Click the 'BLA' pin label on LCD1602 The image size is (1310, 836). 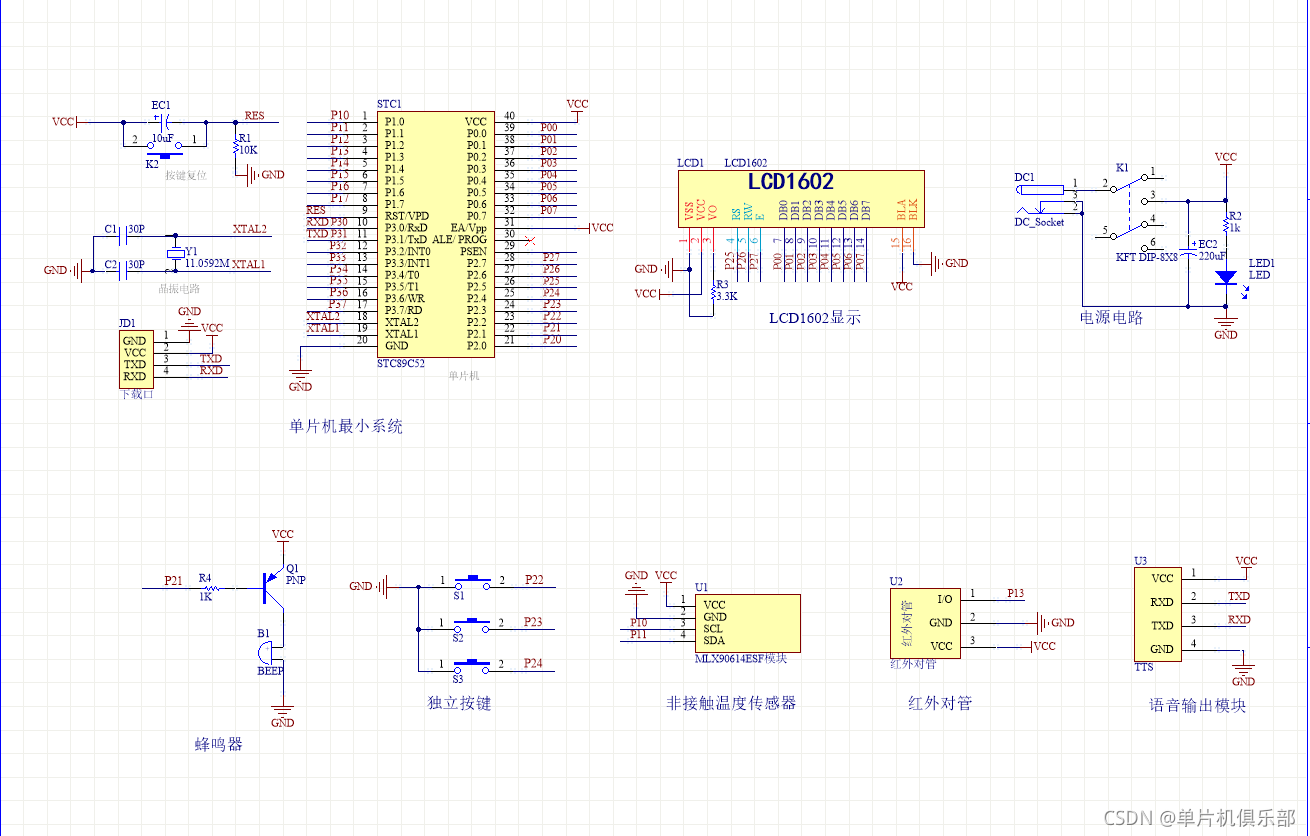tap(901, 211)
